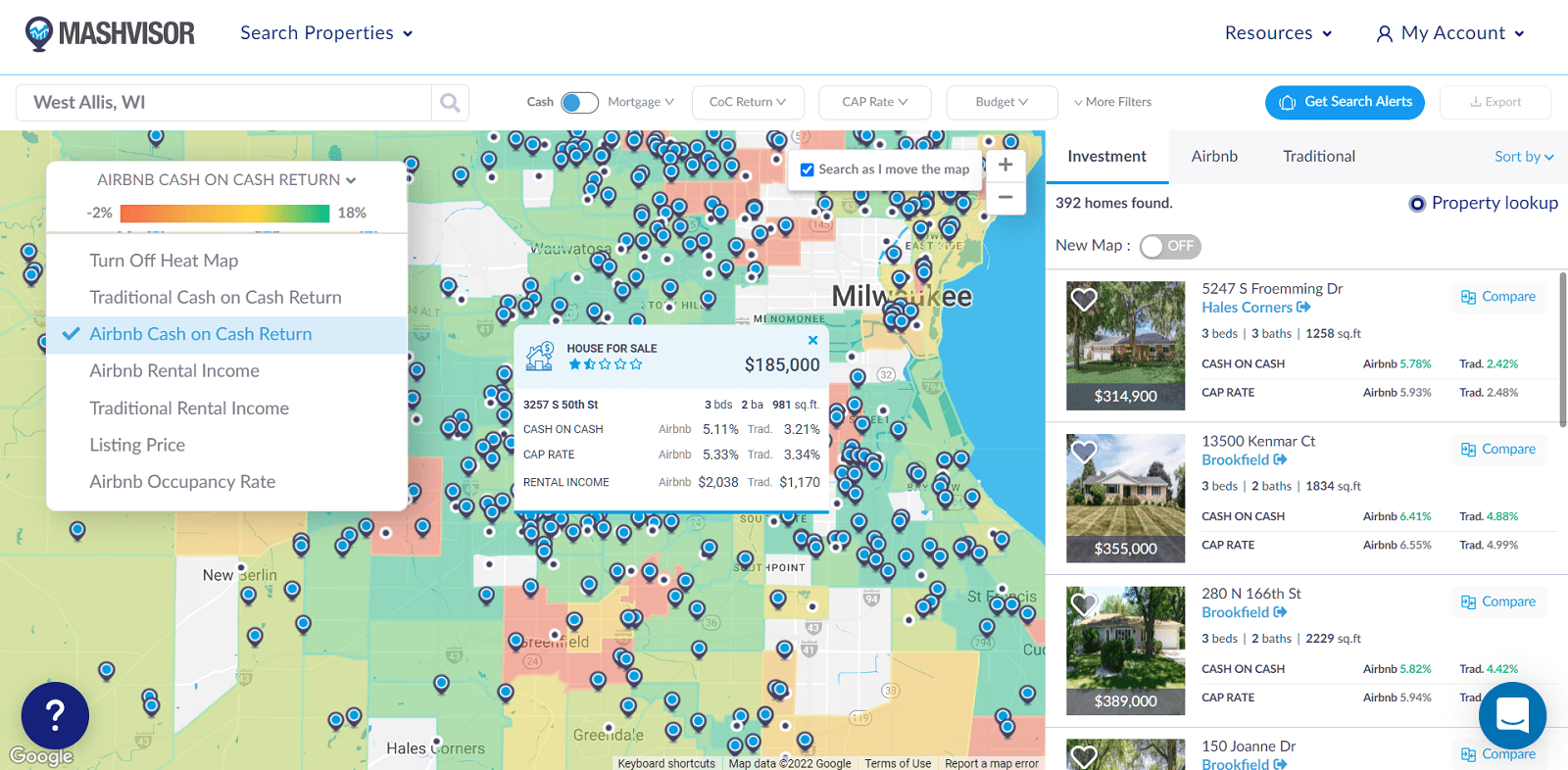Favorite the 5247 S Froemming Dr listing
This screenshot has height=770, width=1568.
1084,300
